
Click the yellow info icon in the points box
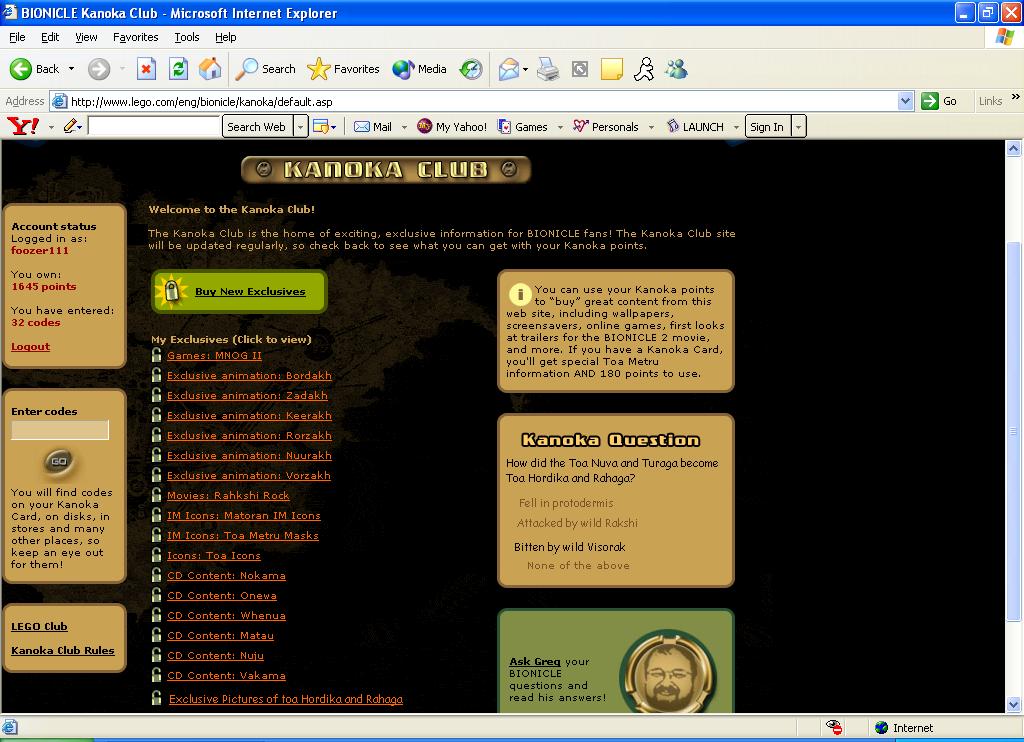520,294
